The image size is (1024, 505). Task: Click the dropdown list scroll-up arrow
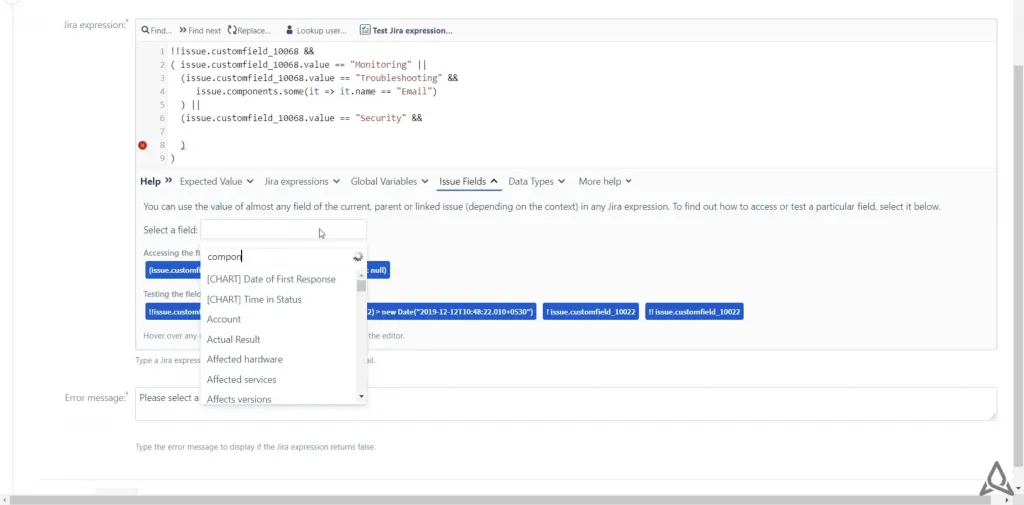361,274
